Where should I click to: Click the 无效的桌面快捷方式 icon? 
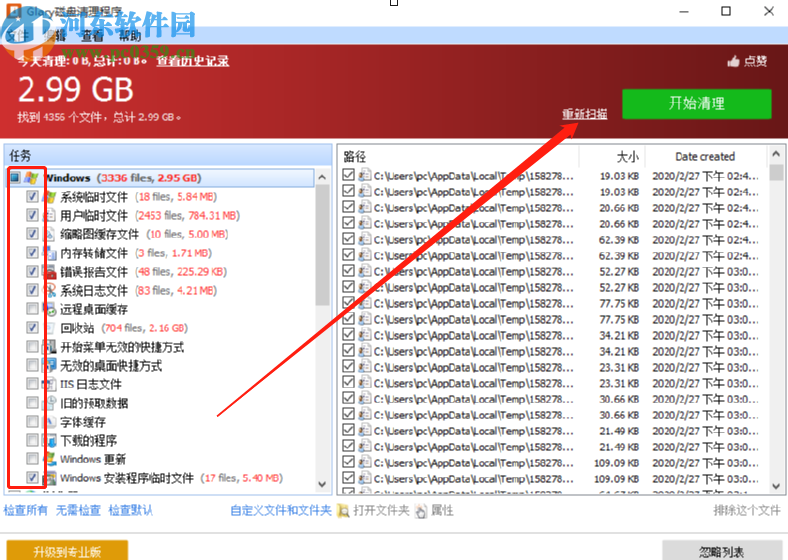(x=49, y=365)
